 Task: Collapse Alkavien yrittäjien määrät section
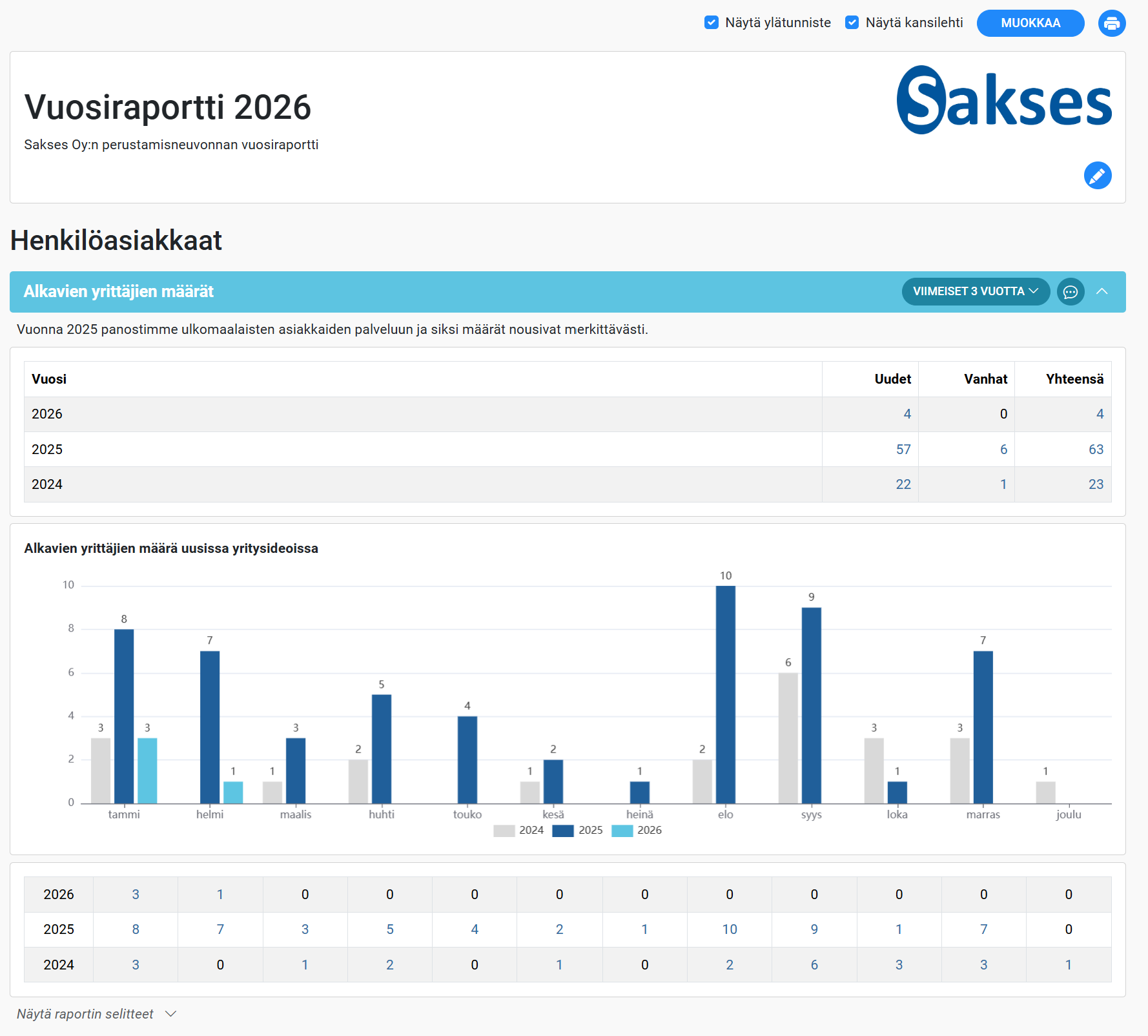[x=1102, y=292]
